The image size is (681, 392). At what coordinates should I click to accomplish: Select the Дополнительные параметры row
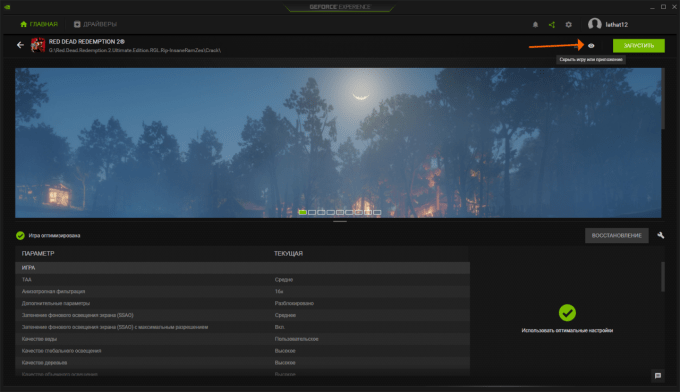point(242,303)
